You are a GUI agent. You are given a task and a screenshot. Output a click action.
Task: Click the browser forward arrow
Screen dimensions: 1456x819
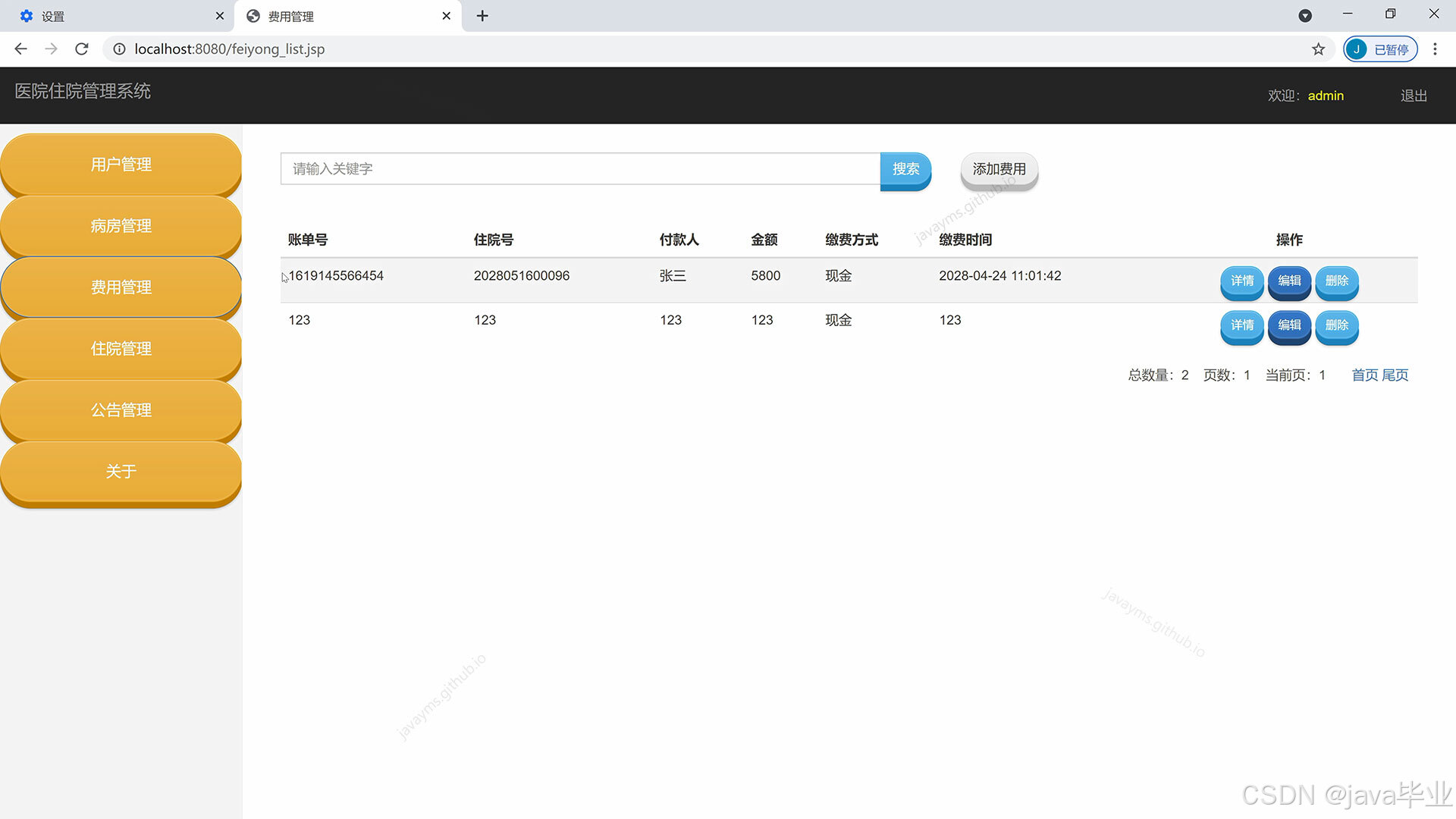click(51, 49)
